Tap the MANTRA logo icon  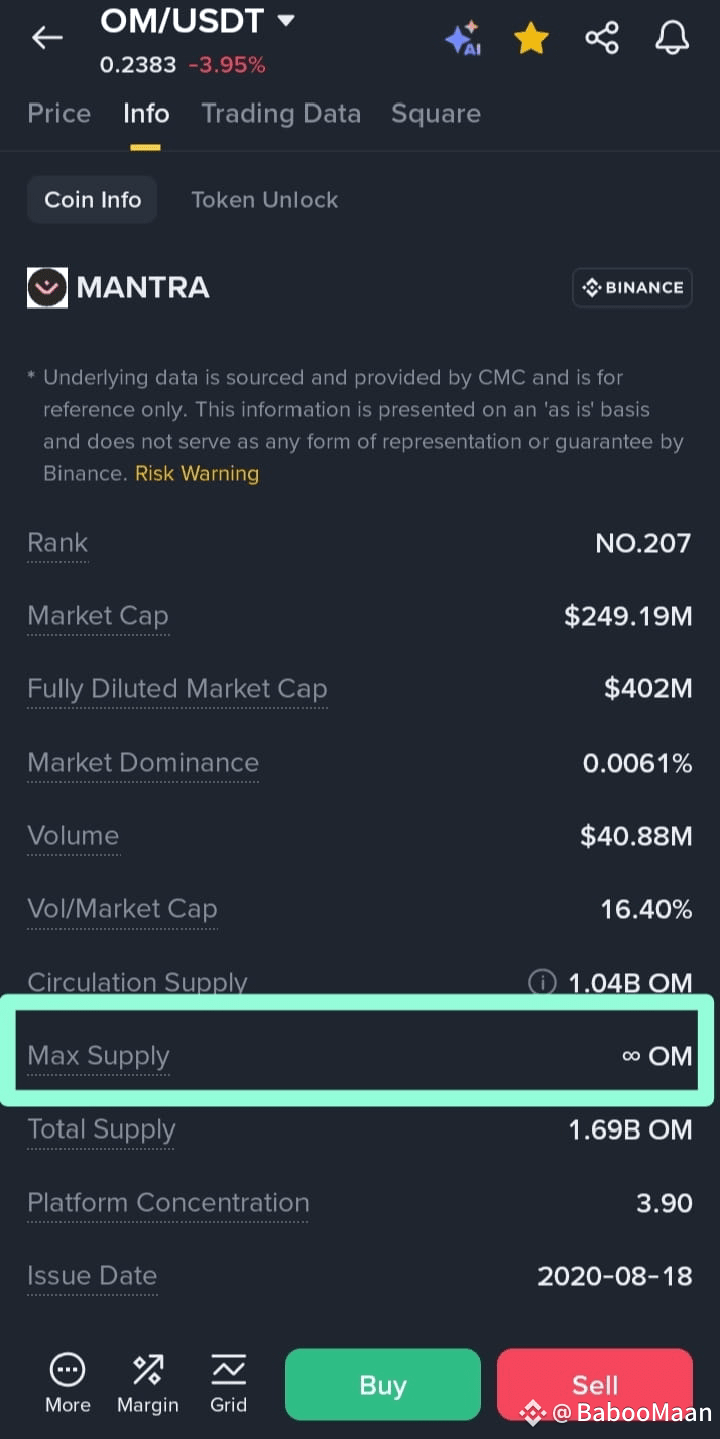click(47, 287)
